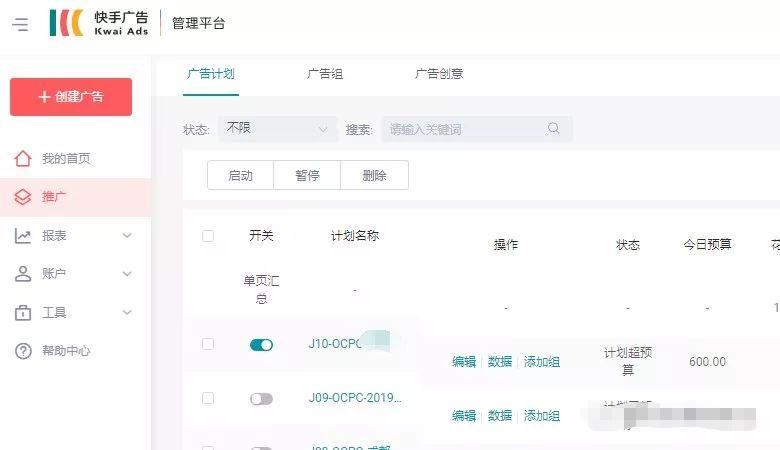Click the 管理平台 header title

pos(198,23)
